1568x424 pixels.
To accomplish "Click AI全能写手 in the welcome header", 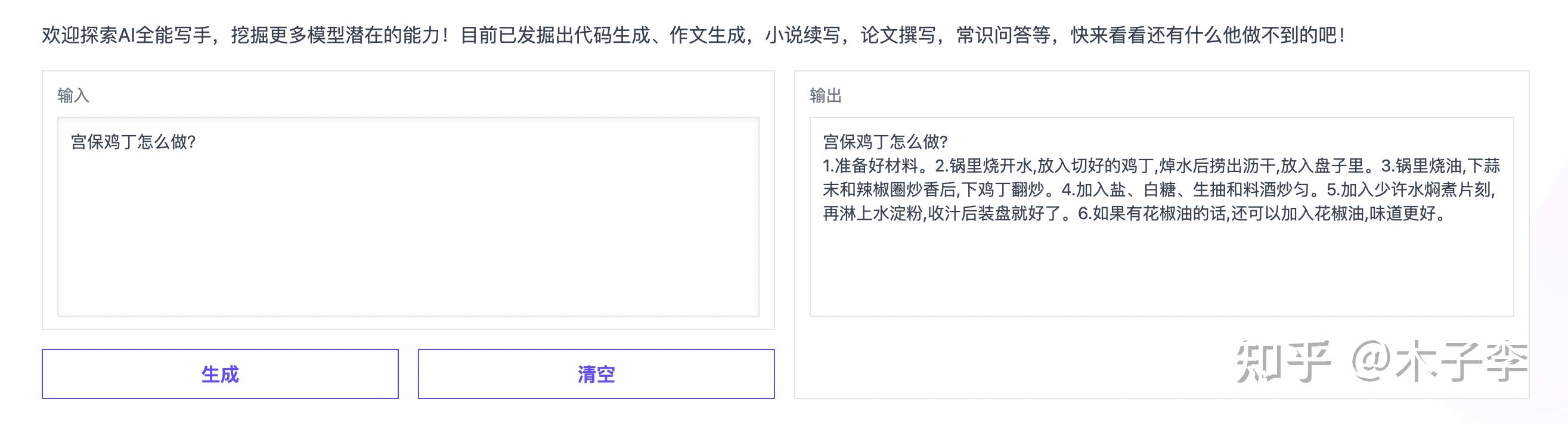I will pos(165,35).
